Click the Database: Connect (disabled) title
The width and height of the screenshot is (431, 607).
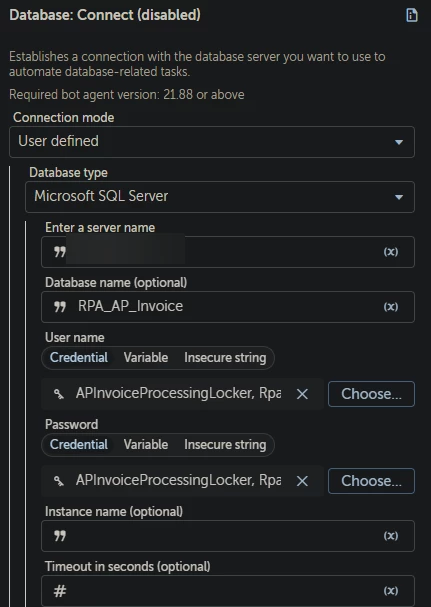click(x=105, y=15)
